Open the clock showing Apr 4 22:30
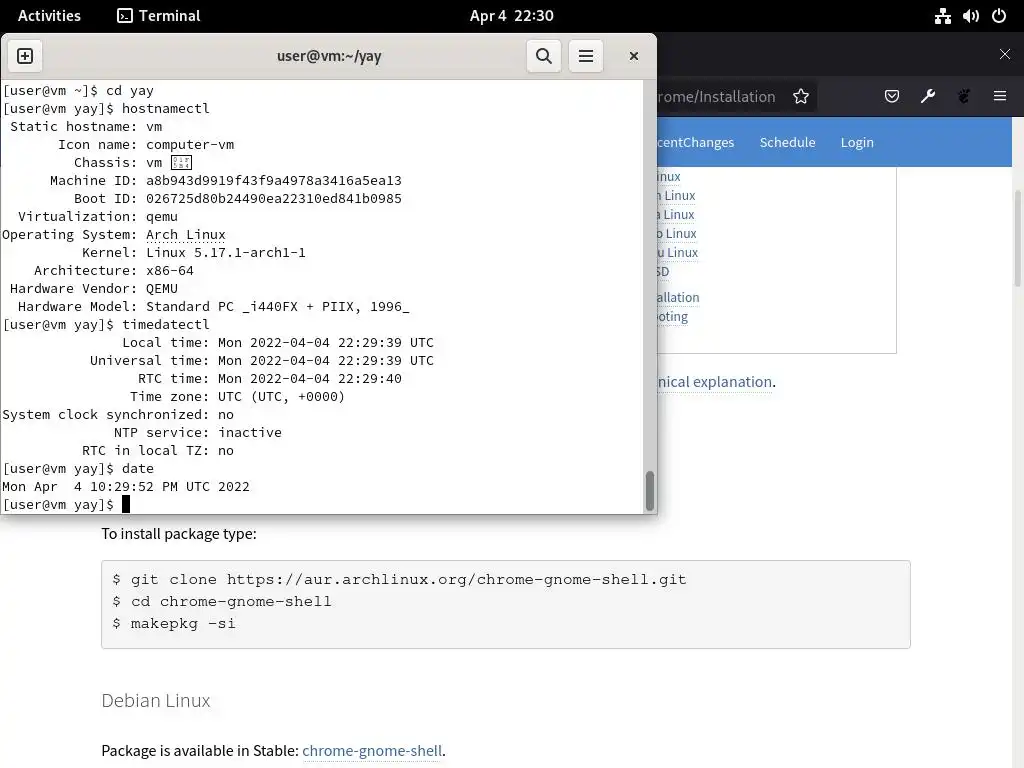Image resolution: width=1024 pixels, height=768 pixels. pos(511,16)
